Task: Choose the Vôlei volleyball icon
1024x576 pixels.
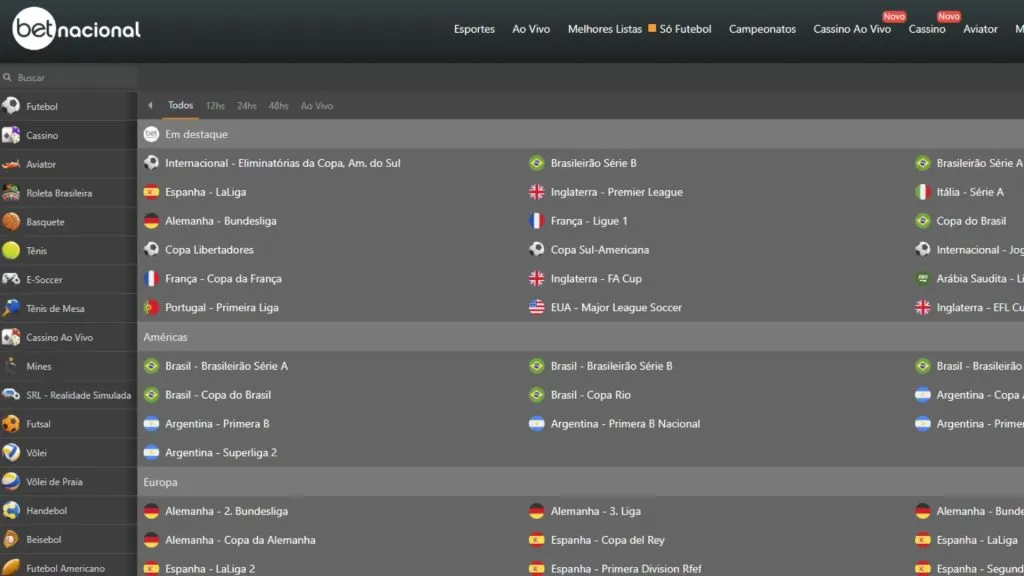Action: pos(11,452)
